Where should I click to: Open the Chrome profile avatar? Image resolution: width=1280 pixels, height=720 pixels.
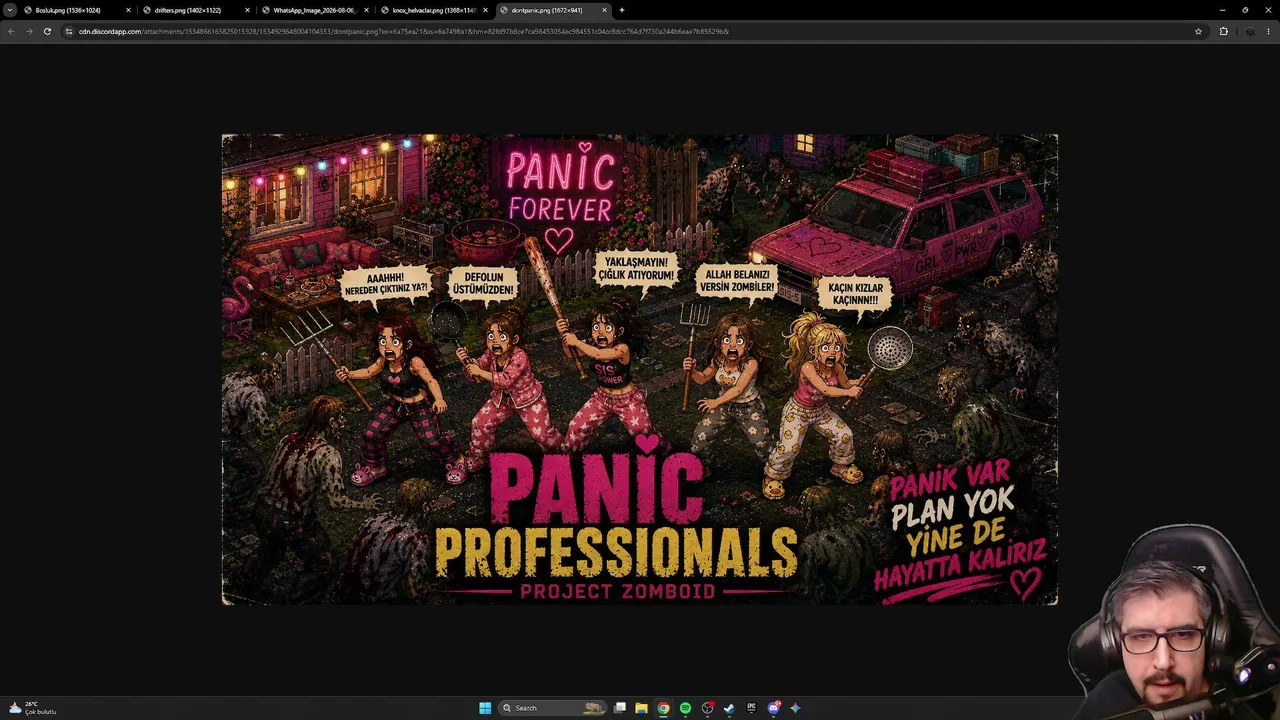1249,31
